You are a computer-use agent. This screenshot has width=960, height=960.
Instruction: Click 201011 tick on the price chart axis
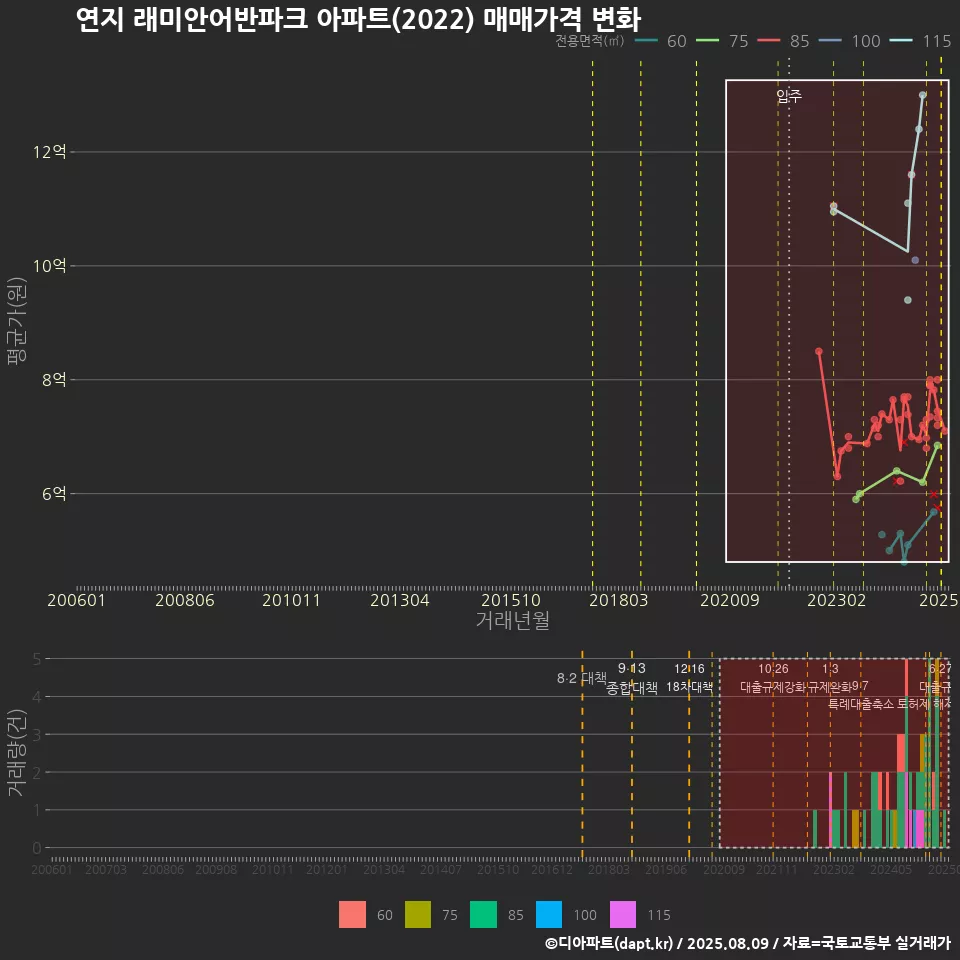coord(291,600)
